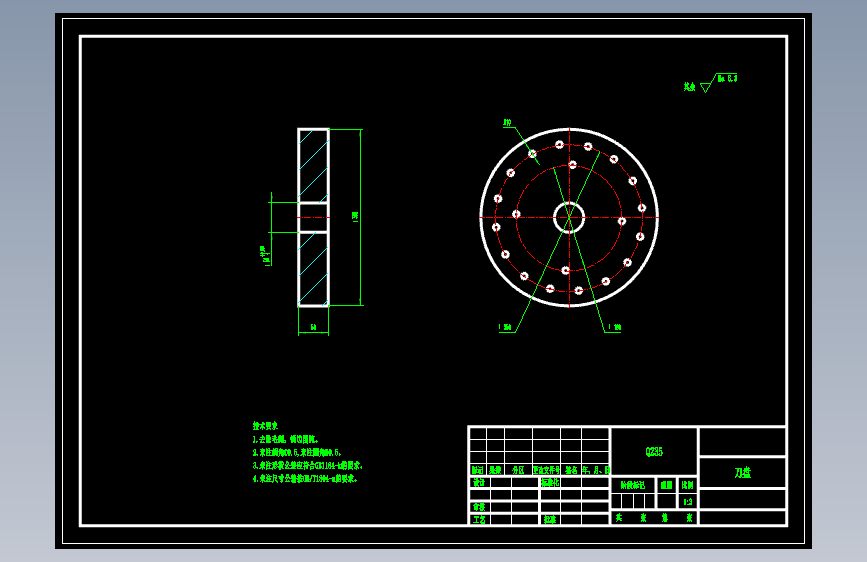Image resolution: width=867 pixels, height=562 pixels.
Task: Click the 比例 header cell
Action: click(x=687, y=485)
